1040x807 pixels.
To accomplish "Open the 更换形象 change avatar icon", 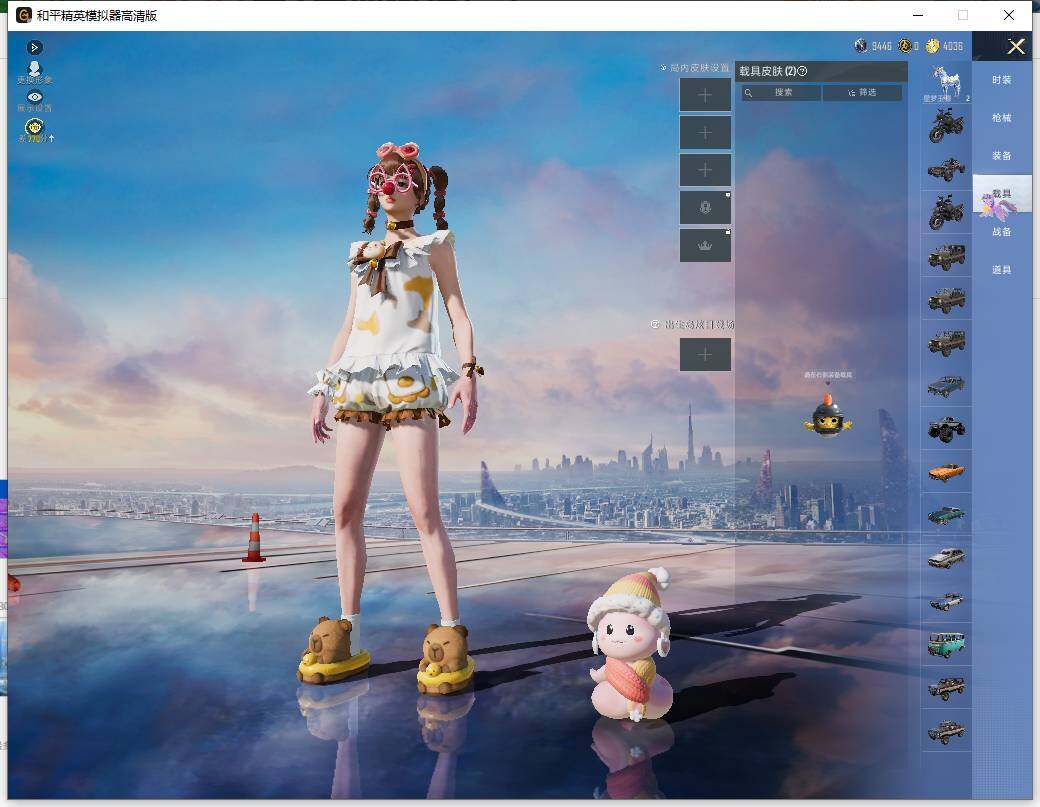I will [x=34, y=72].
